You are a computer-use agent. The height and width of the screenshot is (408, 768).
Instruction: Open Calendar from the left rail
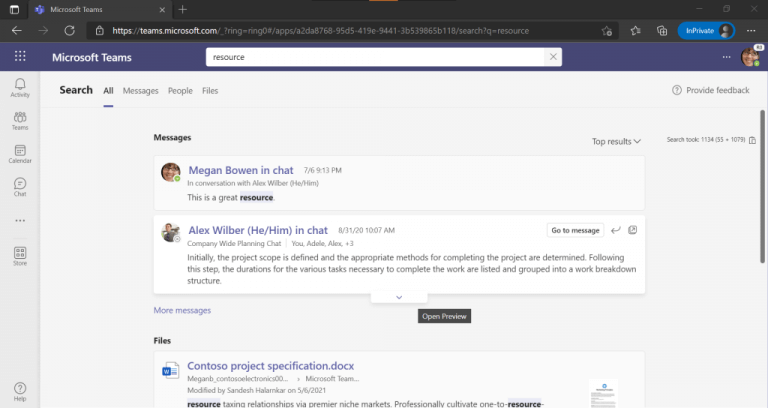[20, 154]
